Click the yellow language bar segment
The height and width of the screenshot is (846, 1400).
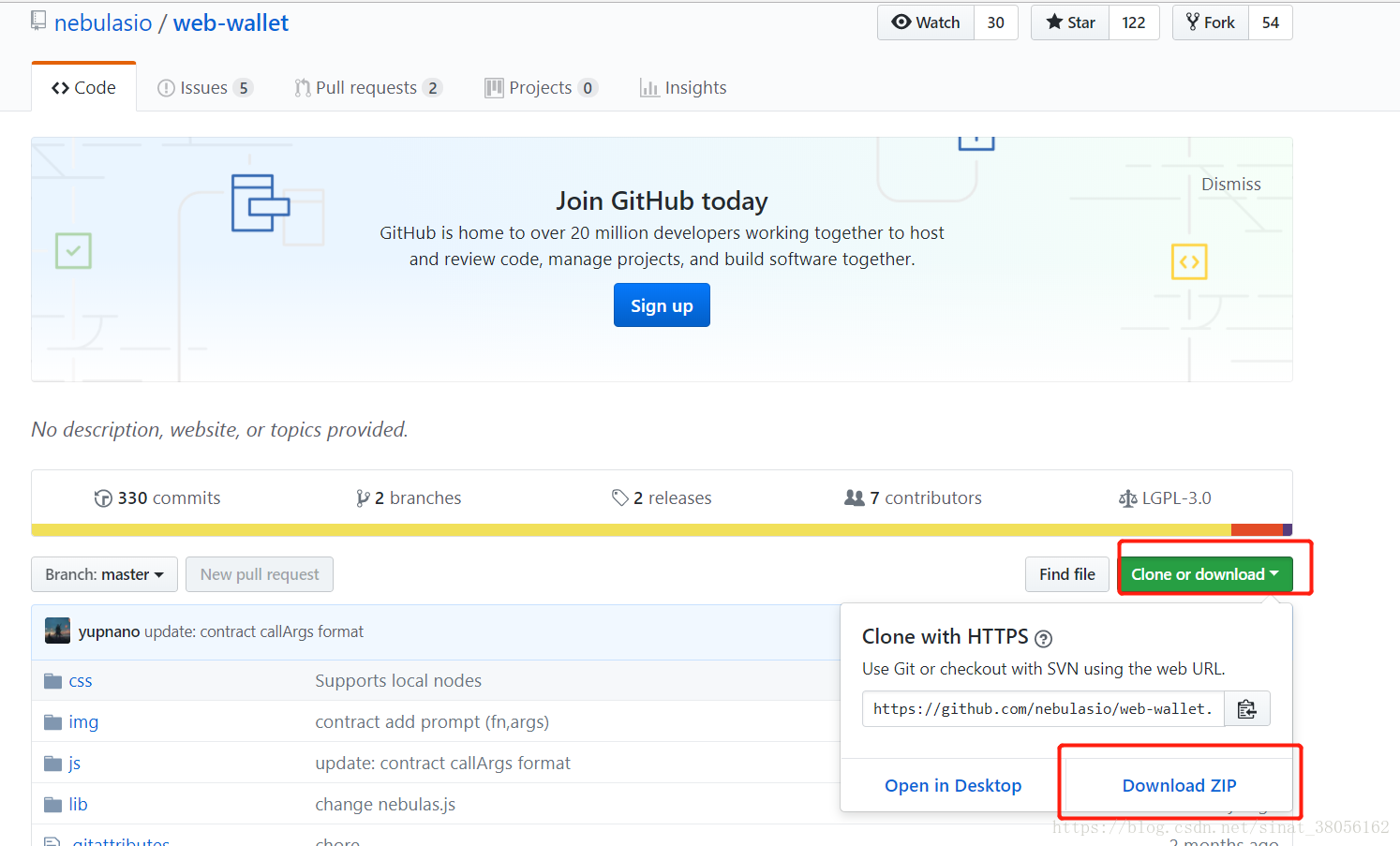pyautogui.click(x=631, y=530)
